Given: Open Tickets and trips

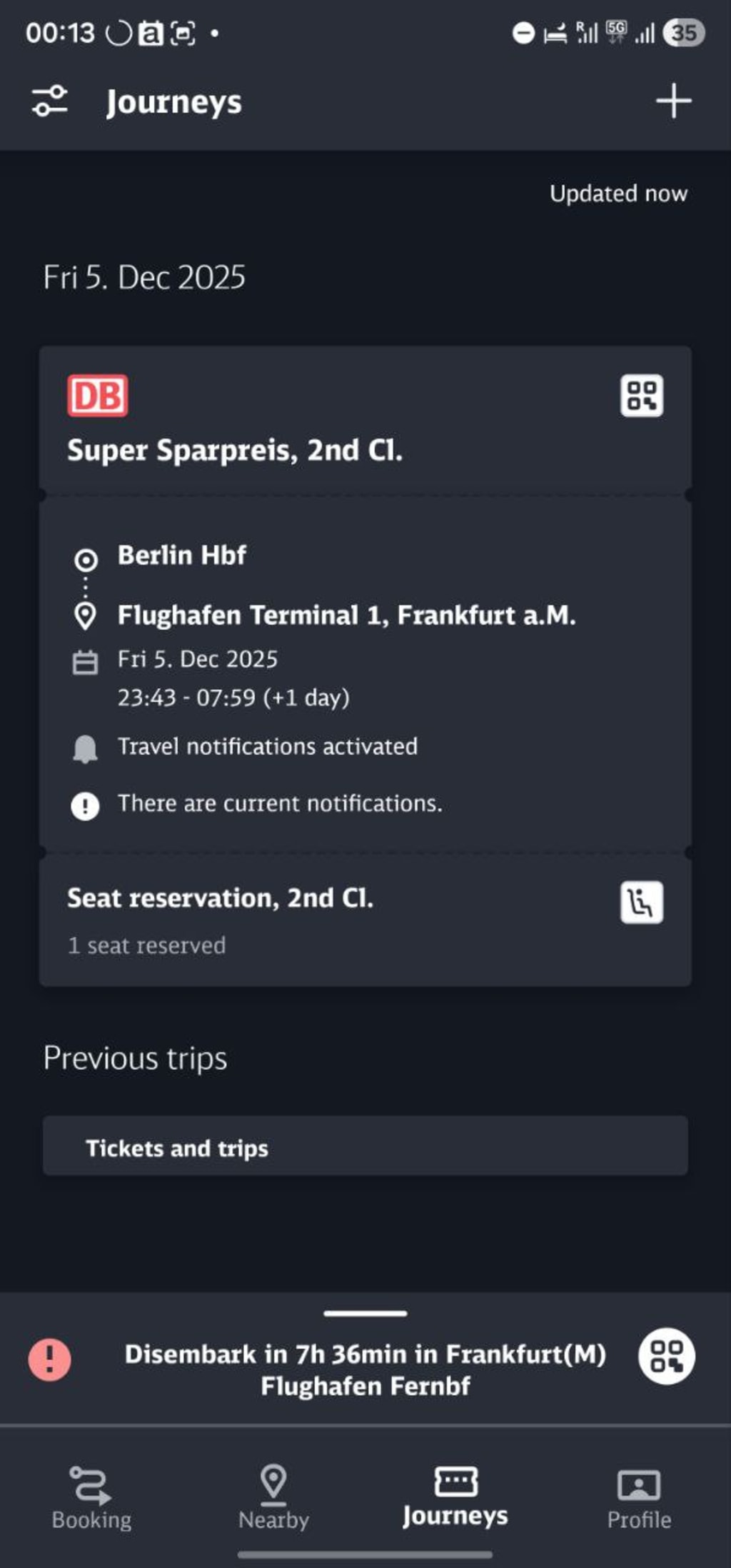Looking at the screenshot, I should pyautogui.click(x=365, y=1147).
